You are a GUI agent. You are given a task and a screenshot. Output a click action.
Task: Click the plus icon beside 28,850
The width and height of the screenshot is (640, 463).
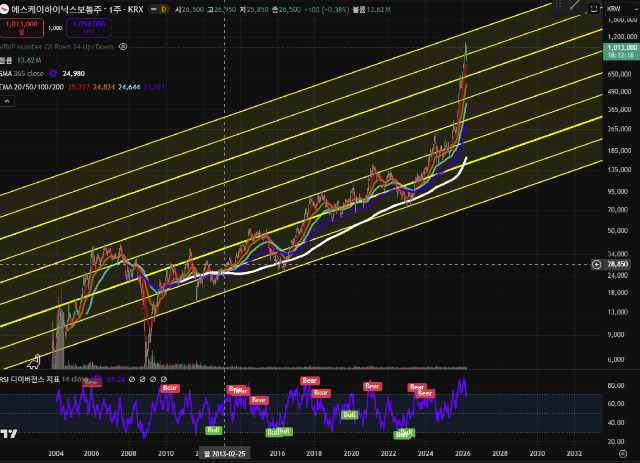[x=597, y=265]
